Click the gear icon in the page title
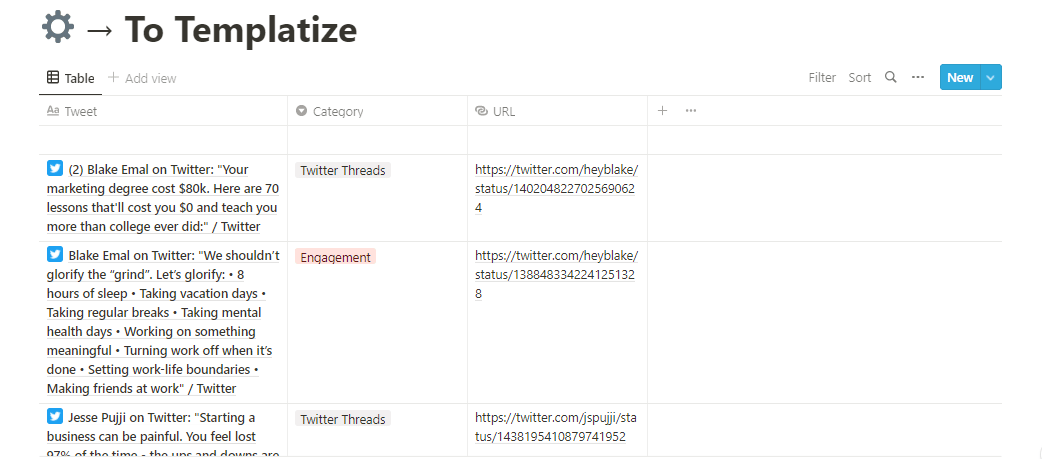 click(x=58, y=28)
